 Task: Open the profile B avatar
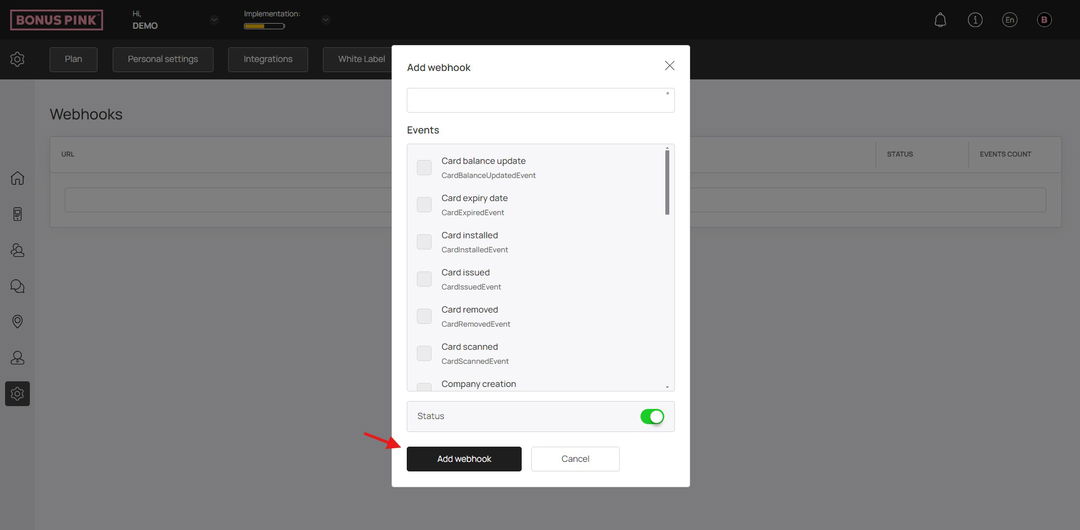coord(1044,20)
